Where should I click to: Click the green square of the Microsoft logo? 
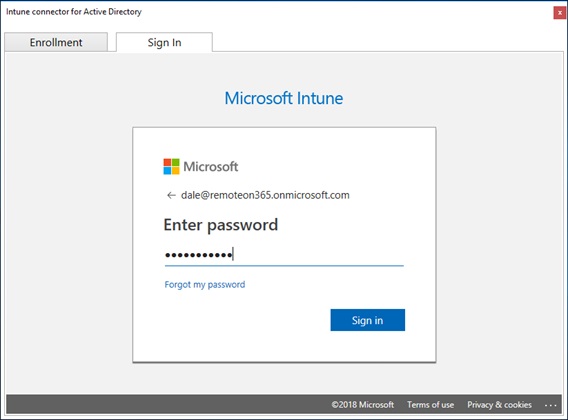coord(175,162)
